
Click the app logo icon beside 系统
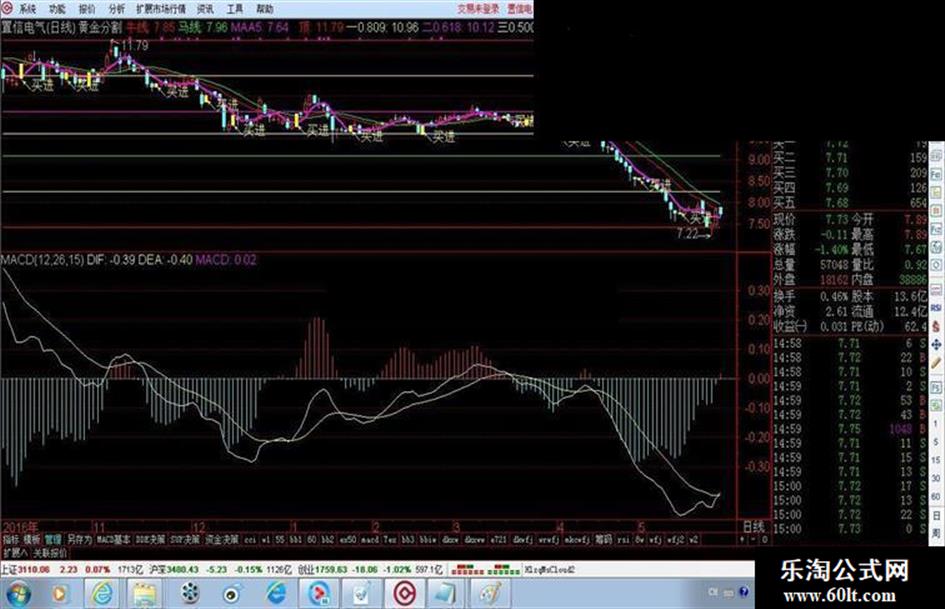(x=7, y=8)
